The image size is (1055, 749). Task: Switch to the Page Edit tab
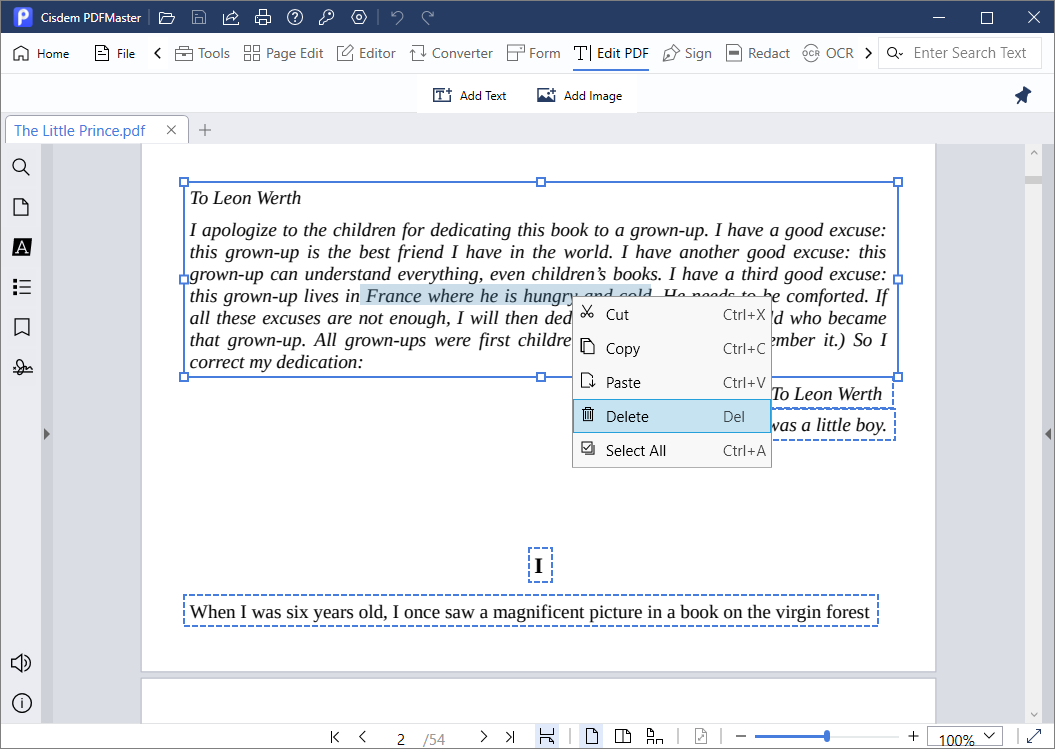pyautogui.click(x=283, y=53)
